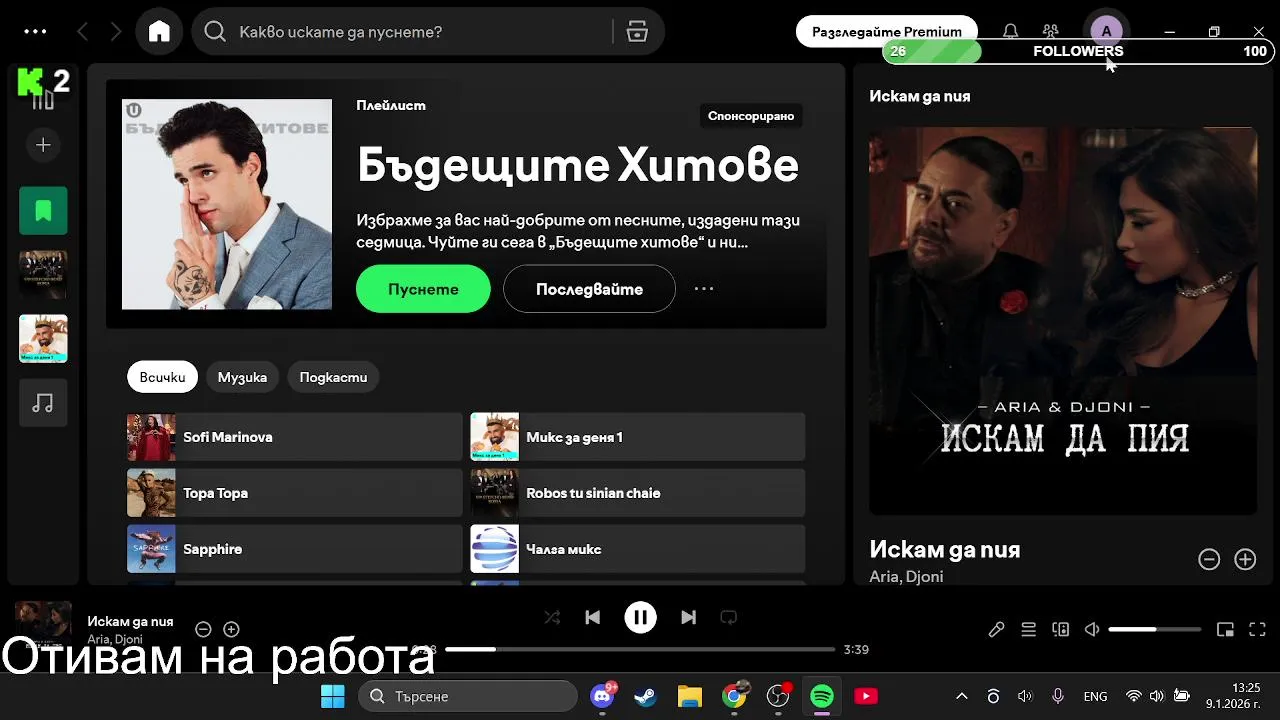Open the music note sidebar item
1280x720 pixels.
click(x=43, y=403)
